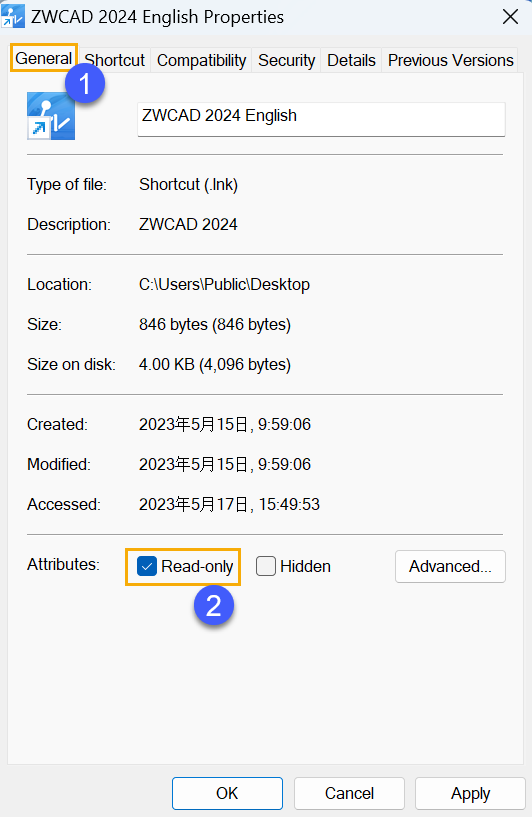Click the ZWCAD icon in the title bar
Screen dimensions: 532x817
tap(13, 16)
